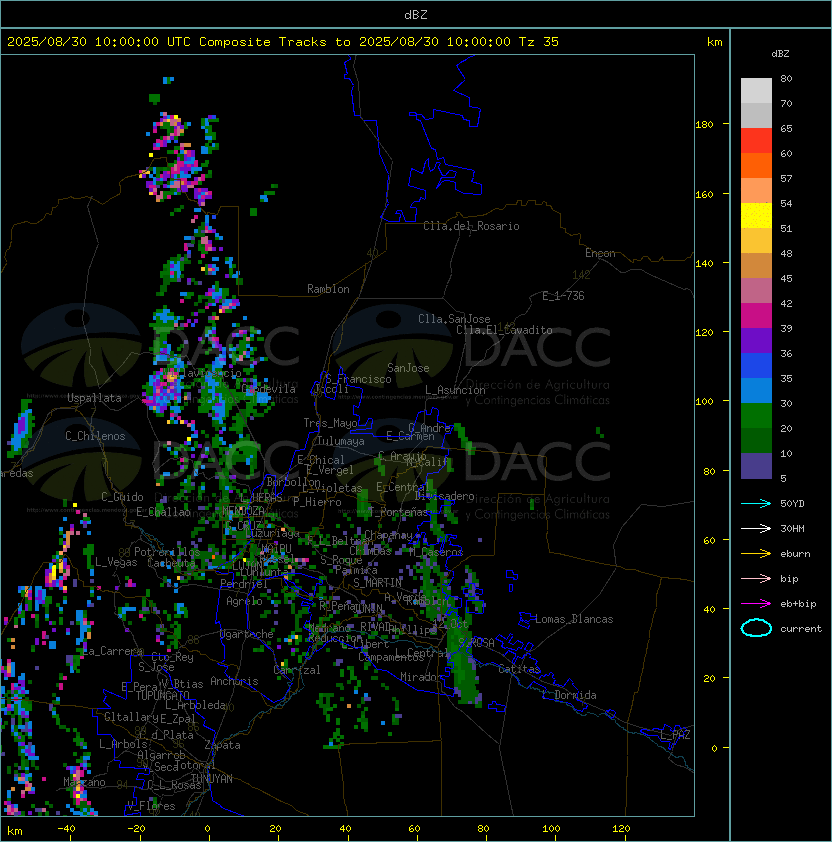Viewport: 832px width, 842px height.
Task: Click the white 30HM arrow icon
Action: pyautogui.click(x=756, y=529)
